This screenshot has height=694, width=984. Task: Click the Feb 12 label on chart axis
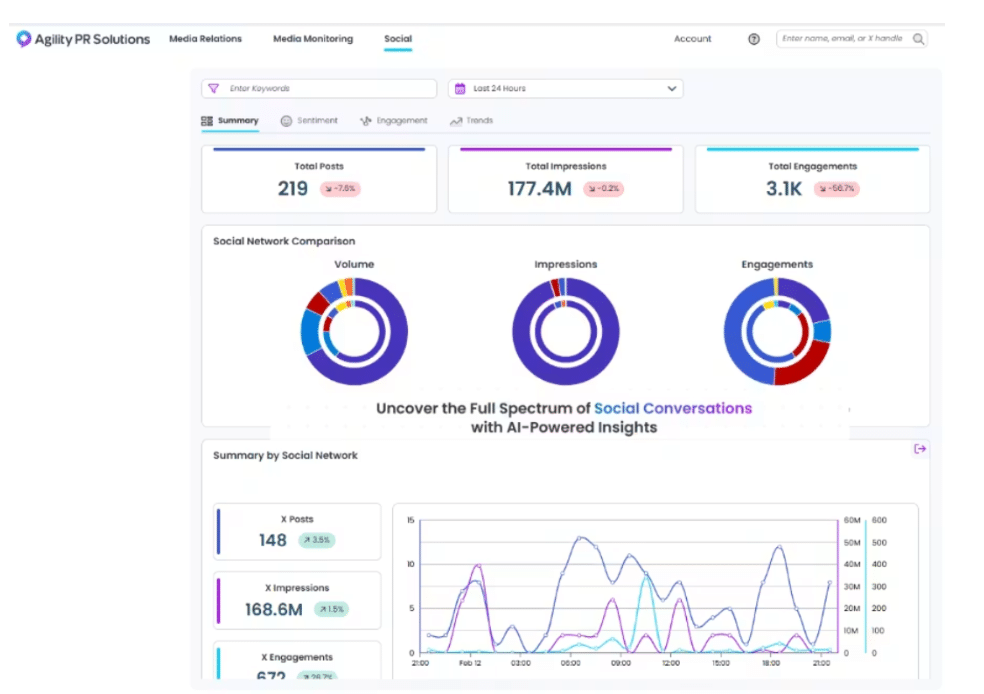pyautogui.click(x=469, y=663)
